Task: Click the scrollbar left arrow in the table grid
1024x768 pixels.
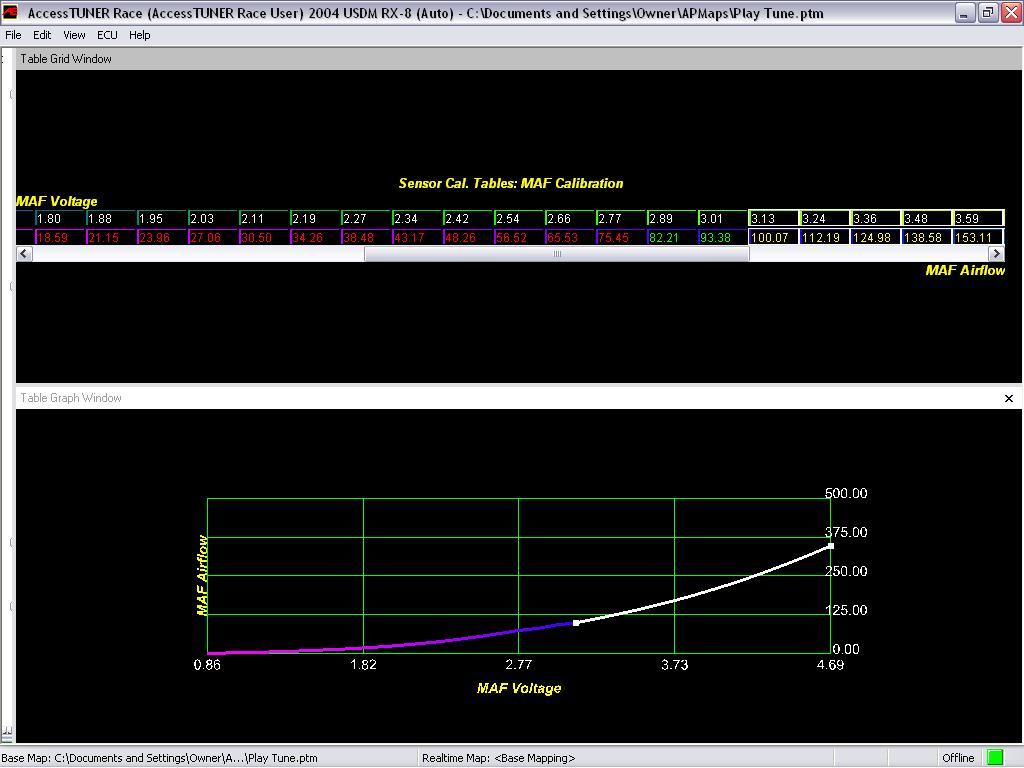Action: pos(24,254)
